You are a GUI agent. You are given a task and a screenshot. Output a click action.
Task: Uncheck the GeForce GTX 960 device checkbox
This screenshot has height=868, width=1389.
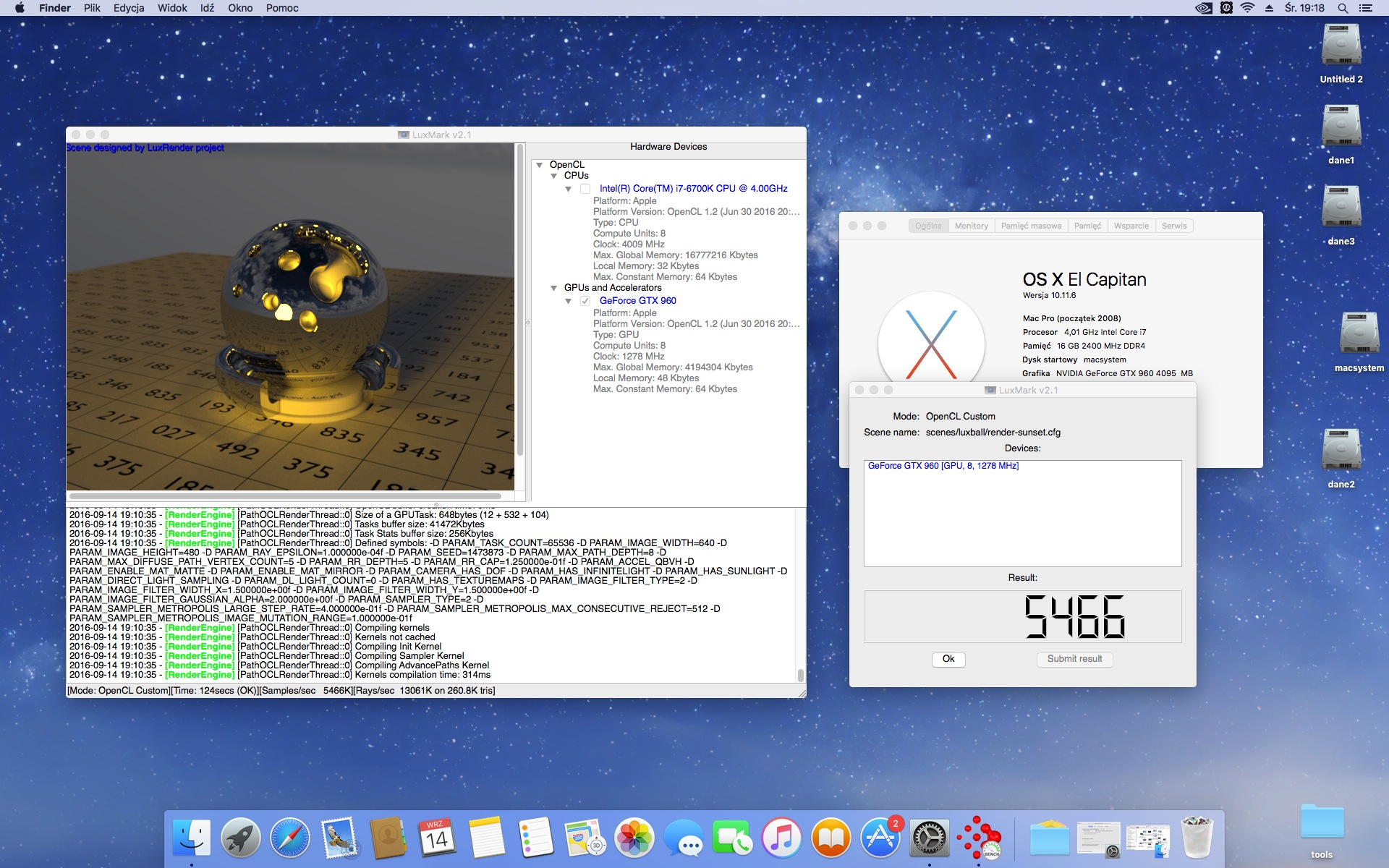(585, 301)
